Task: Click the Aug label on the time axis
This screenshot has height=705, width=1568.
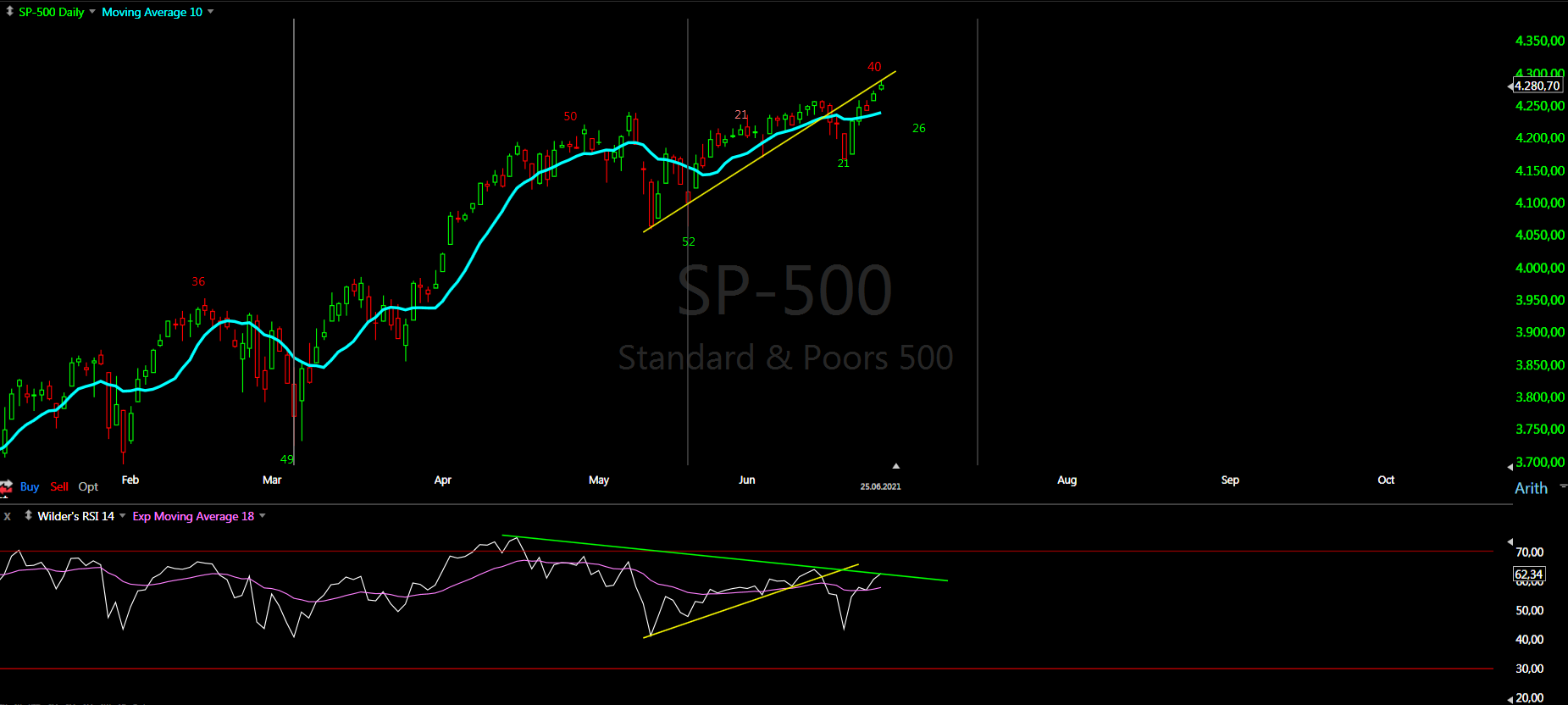Action: 1067,480
